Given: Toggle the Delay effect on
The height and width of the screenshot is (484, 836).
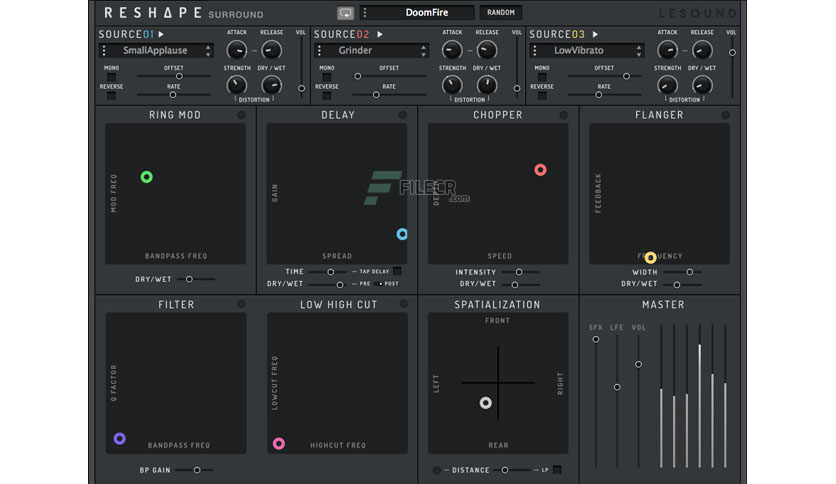Looking at the screenshot, I should (x=403, y=115).
